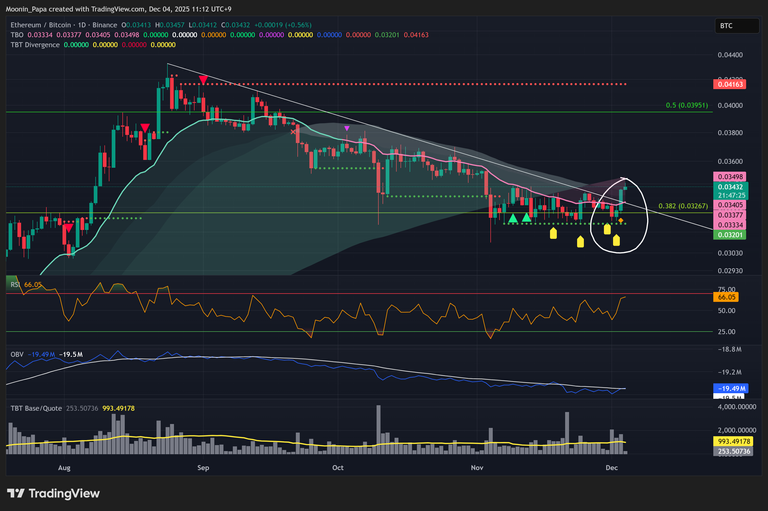Image resolution: width=768 pixels, height=511 pixels.
Task: Click the 0.382 (0.03267) Fibonacci level label
Action: (685, 206)
